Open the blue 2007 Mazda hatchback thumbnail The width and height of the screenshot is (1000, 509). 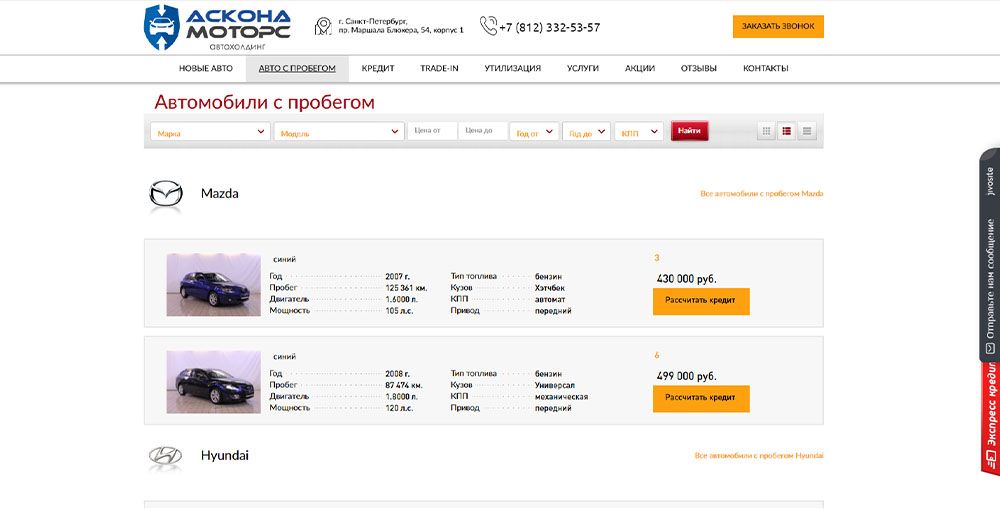[213, 284]
